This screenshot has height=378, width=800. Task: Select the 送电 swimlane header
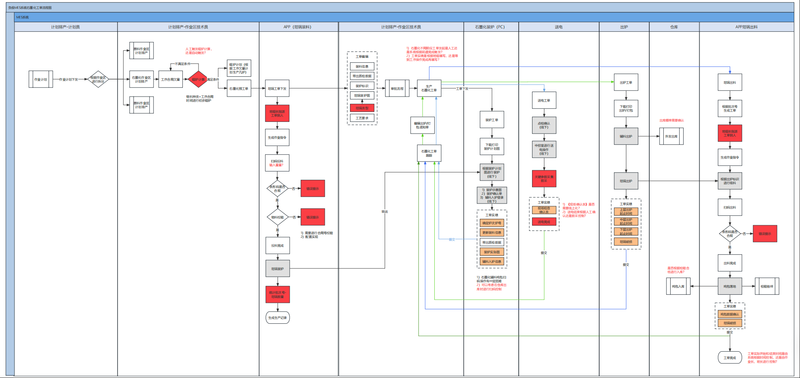pos(559,27)
